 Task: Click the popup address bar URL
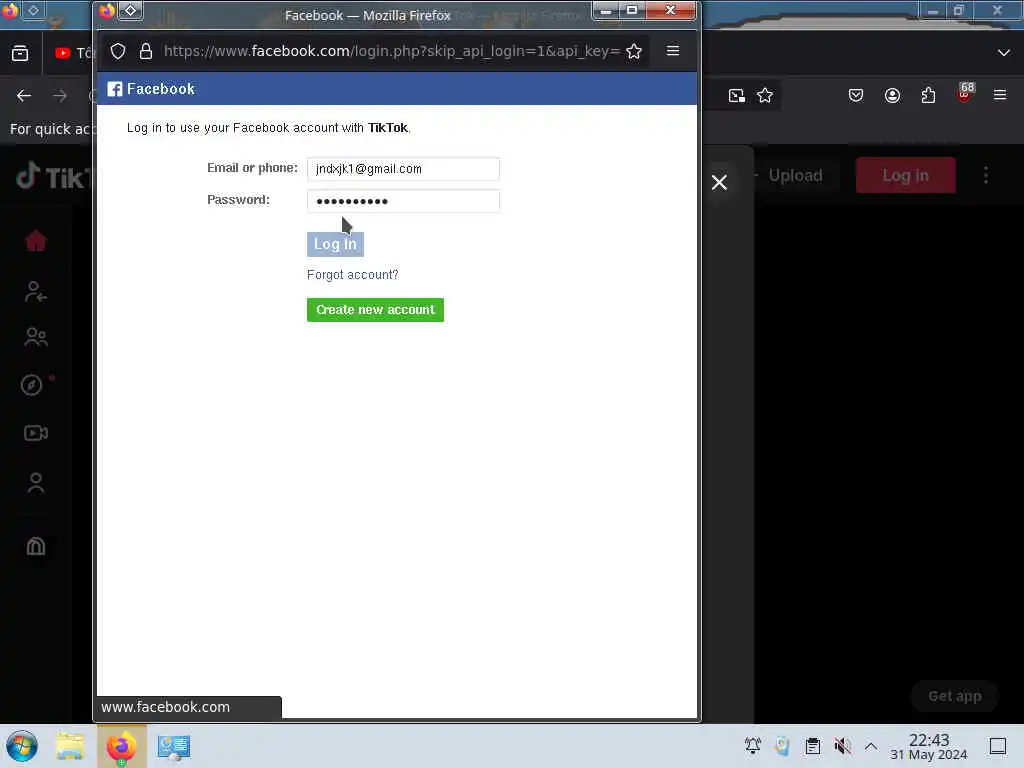392,51
